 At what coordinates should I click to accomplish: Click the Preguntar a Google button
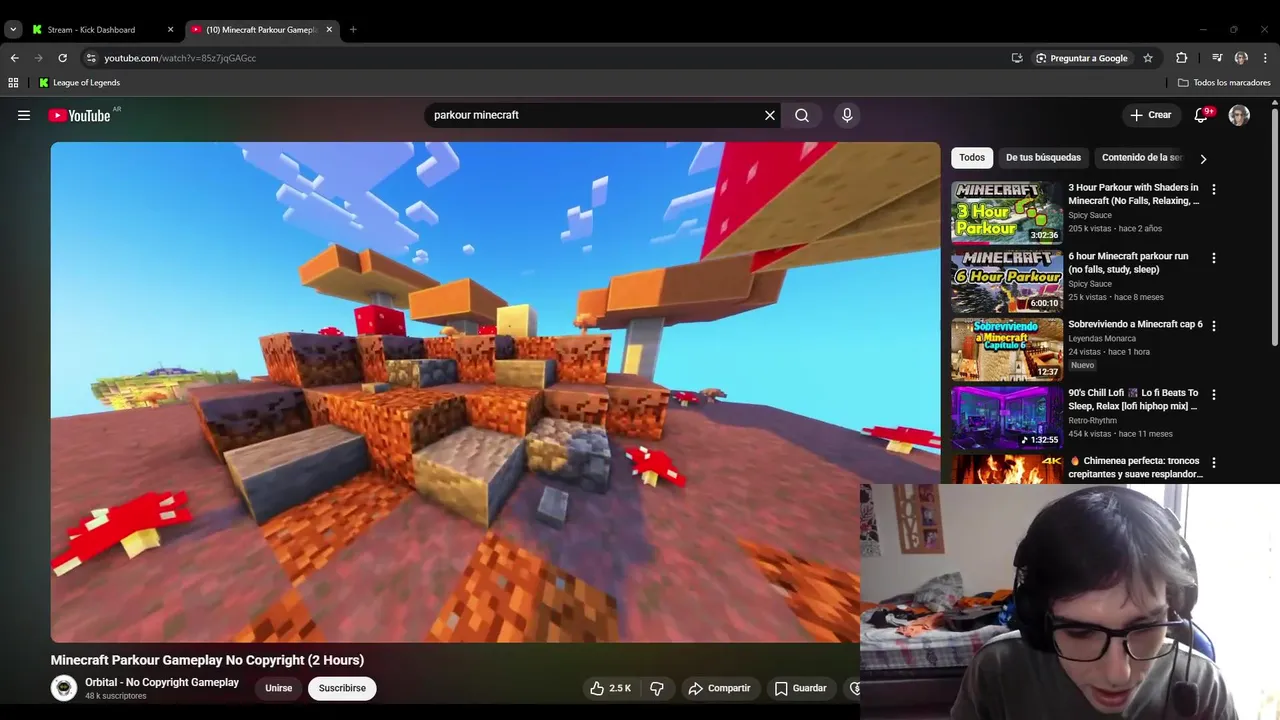pyautogui.click(x=1082, y=58)
